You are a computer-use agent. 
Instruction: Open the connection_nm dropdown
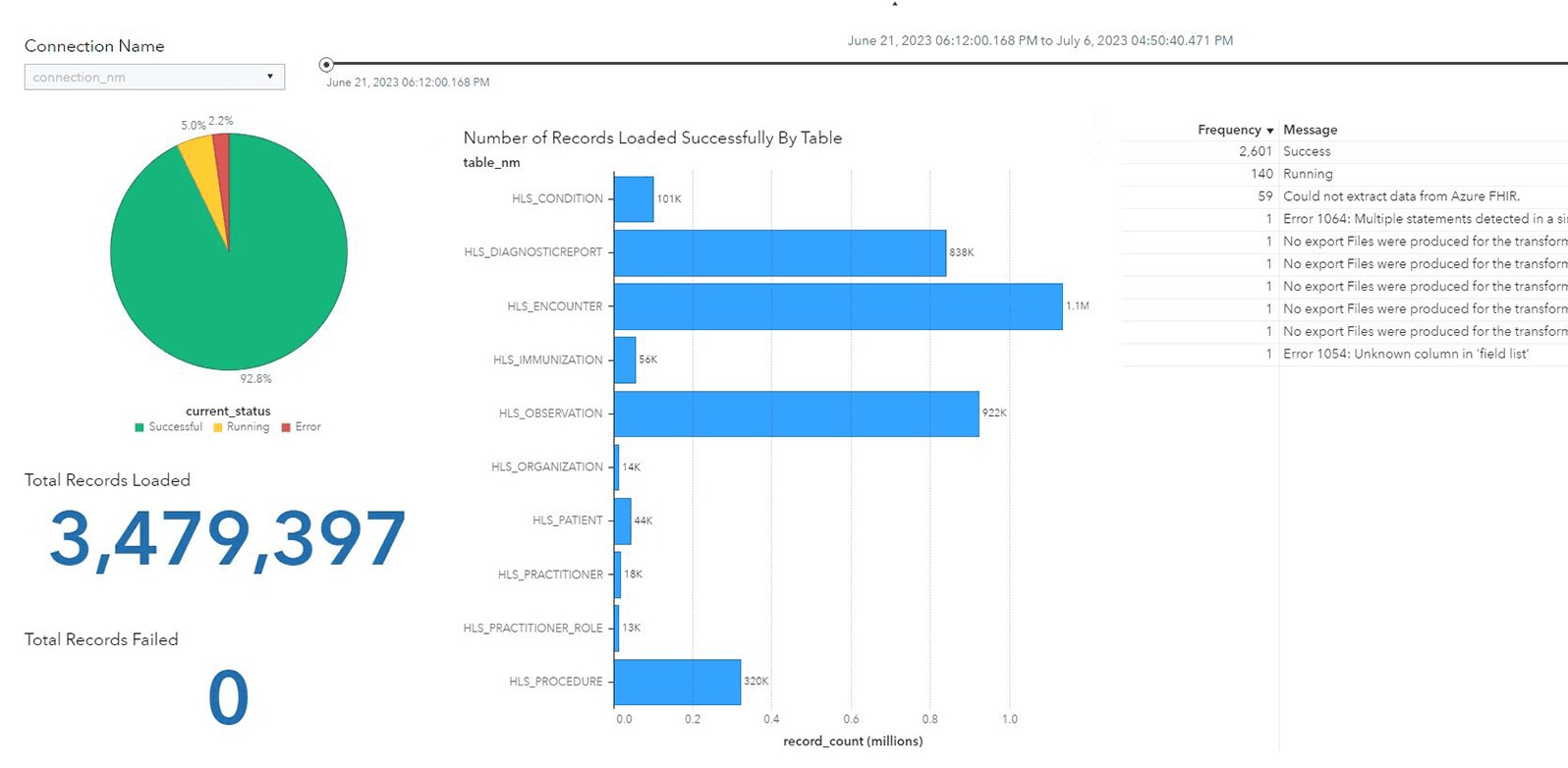point(154,77)
